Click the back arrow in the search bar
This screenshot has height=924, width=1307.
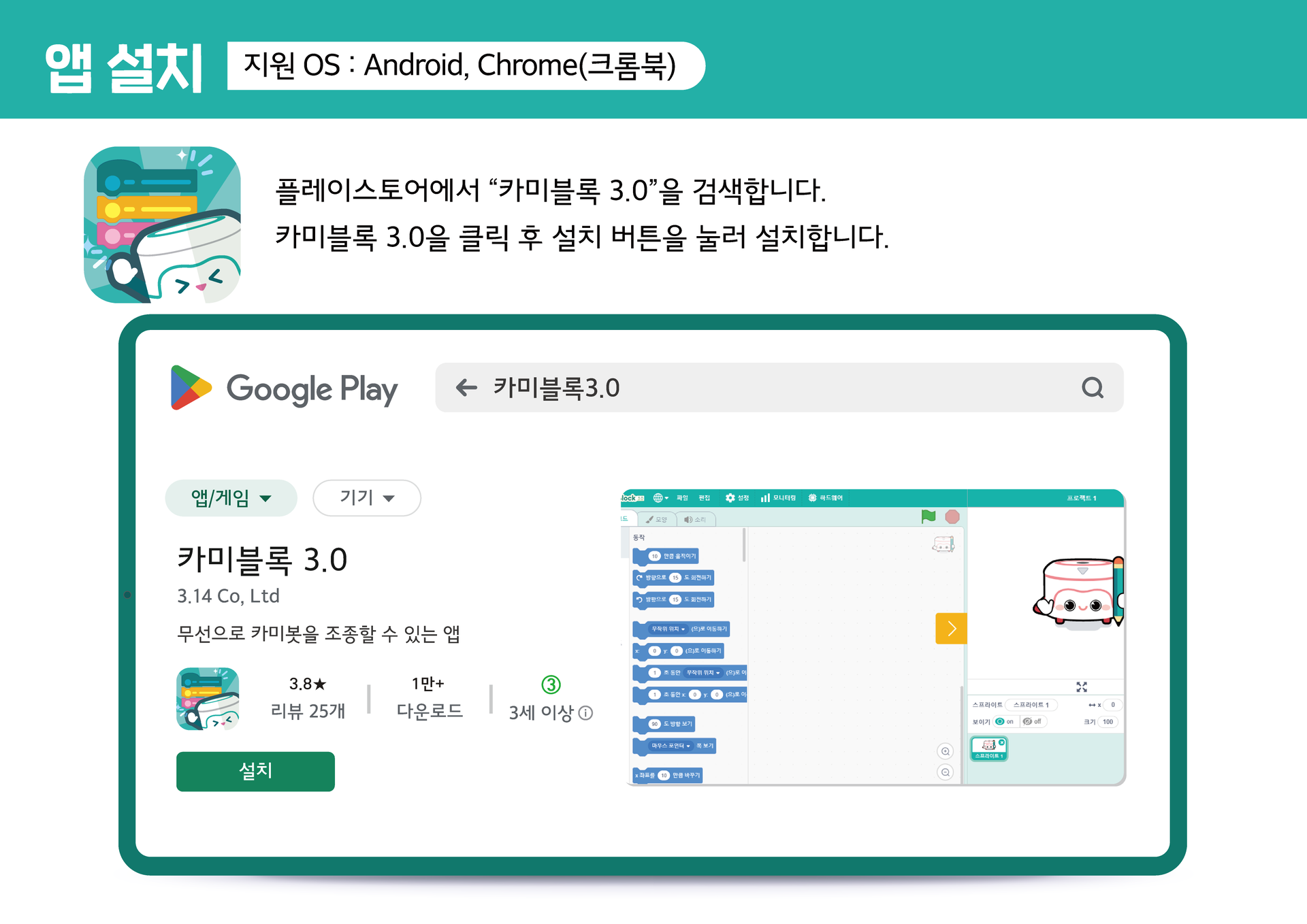coord(466,388)
